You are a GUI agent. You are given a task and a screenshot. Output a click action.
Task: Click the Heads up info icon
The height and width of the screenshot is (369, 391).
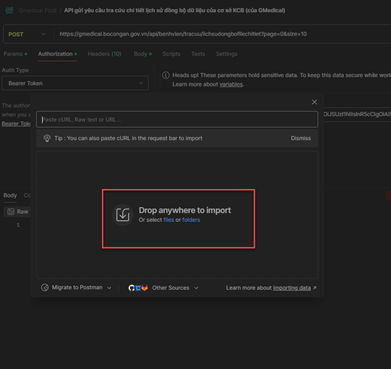point(166,75)
